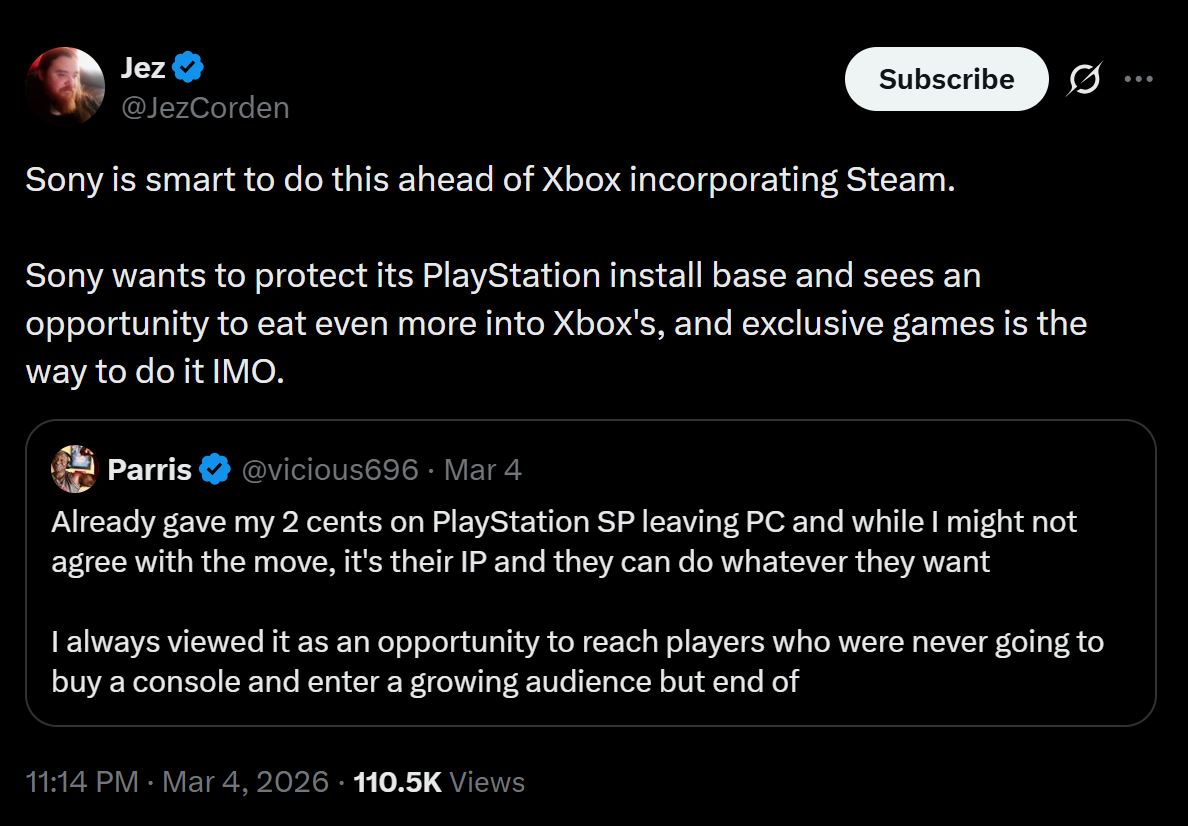Click the 110.5K views count
This screenshot has height=826, width=1188.
pyautogui.click(x=398, y=783)
